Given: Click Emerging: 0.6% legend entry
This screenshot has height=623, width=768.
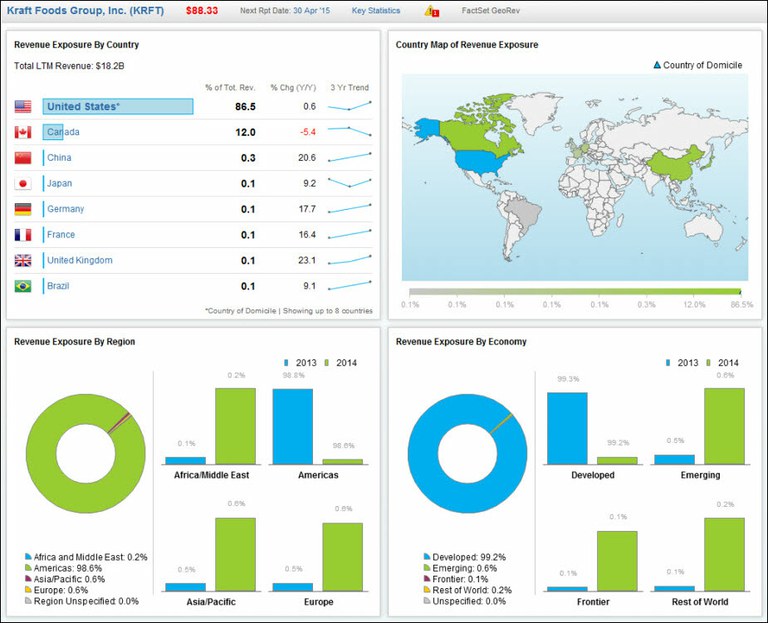Looking at the screenshot, I should 460,568.
